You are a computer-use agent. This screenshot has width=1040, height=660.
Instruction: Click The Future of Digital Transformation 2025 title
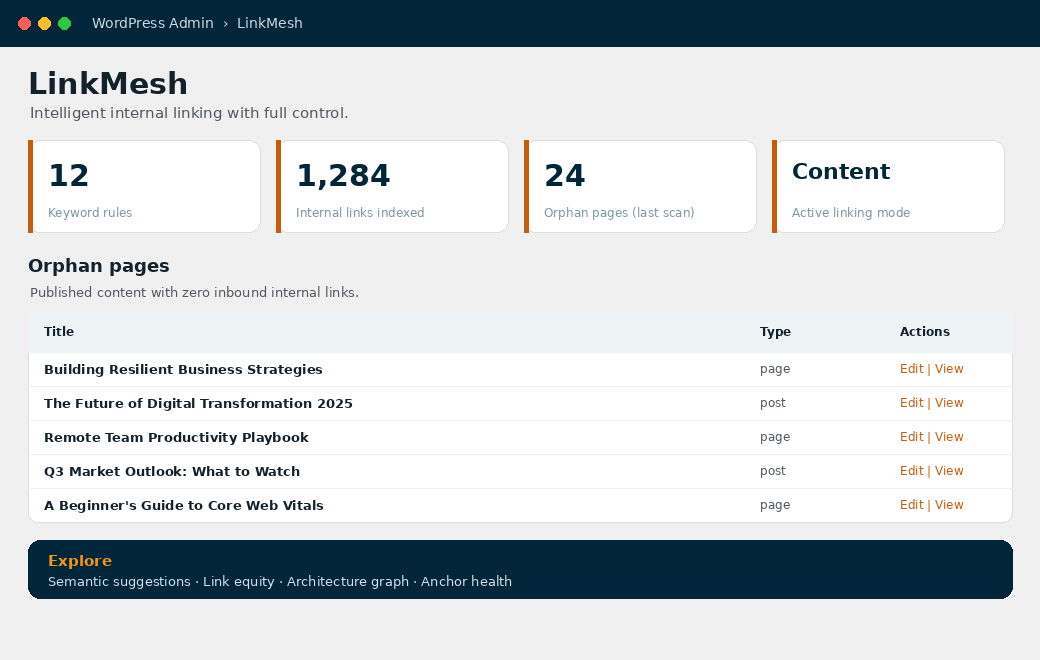coord(198,403)
